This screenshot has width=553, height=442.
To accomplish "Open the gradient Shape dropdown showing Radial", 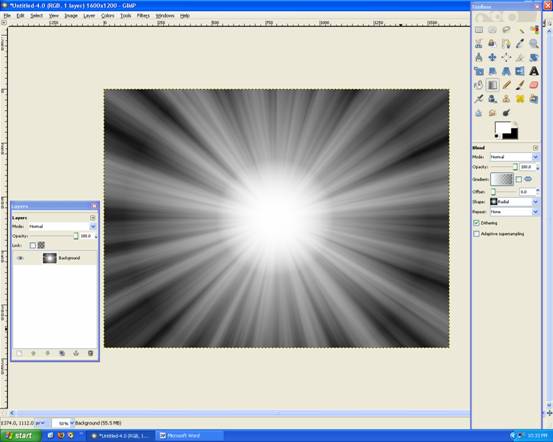I will click(514, 202).
